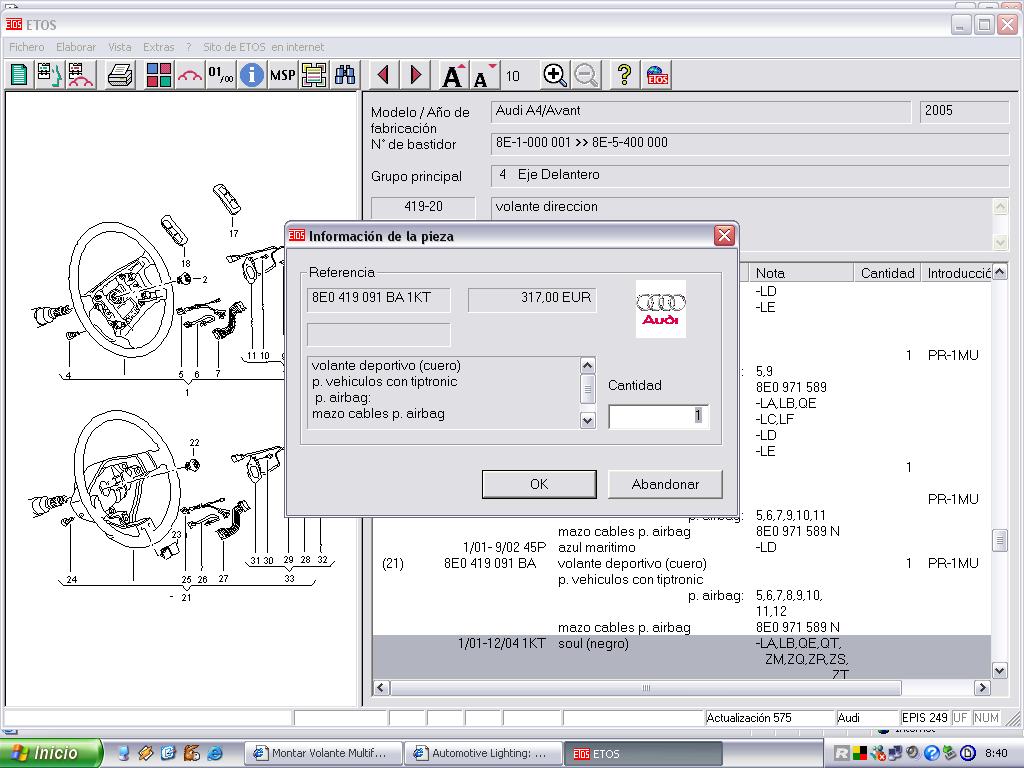1024x768 pixels.
Task: Decrease font size with small A icon
Action: click(484, 75)
